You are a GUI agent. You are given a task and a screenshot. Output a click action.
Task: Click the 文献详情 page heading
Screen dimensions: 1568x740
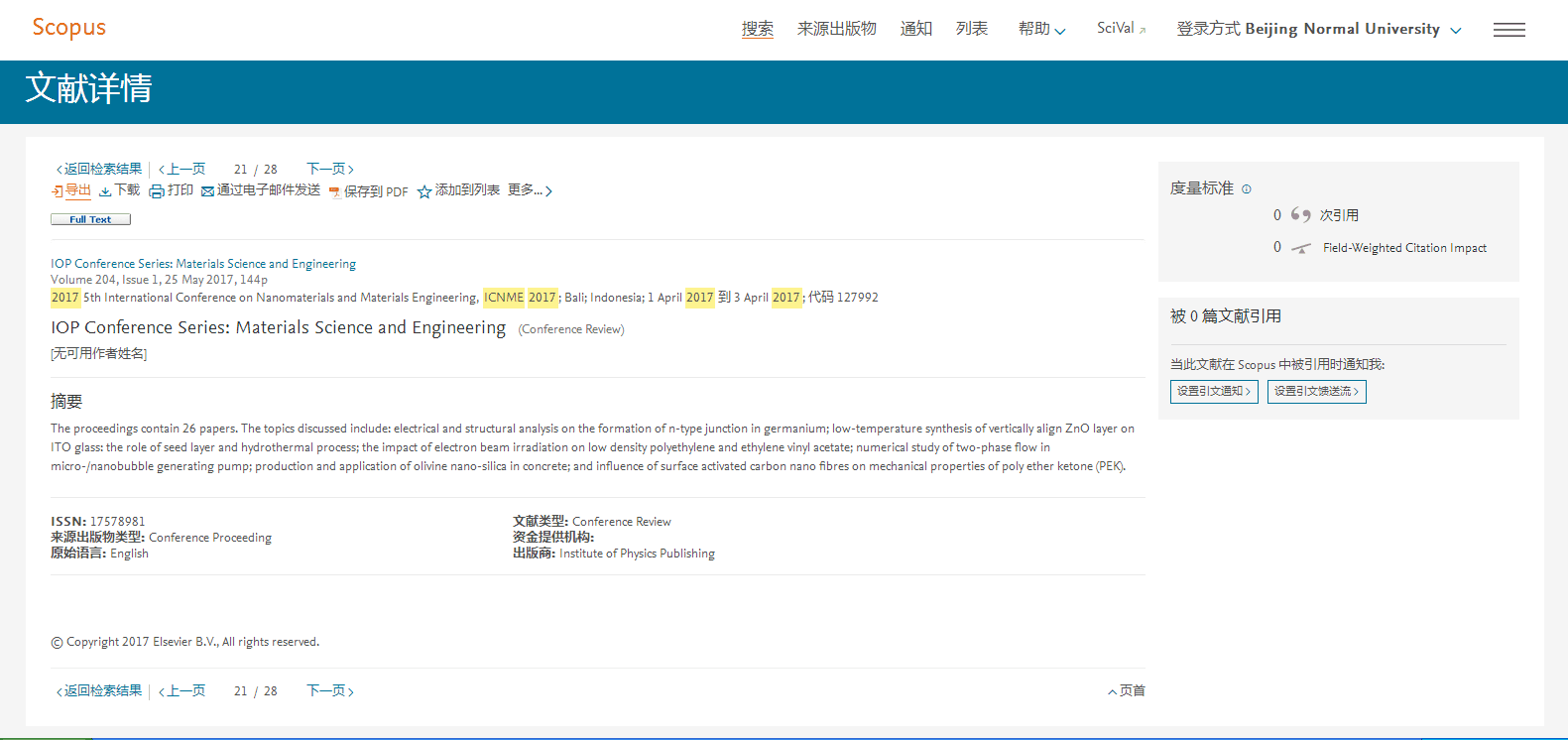click(88, 88)
